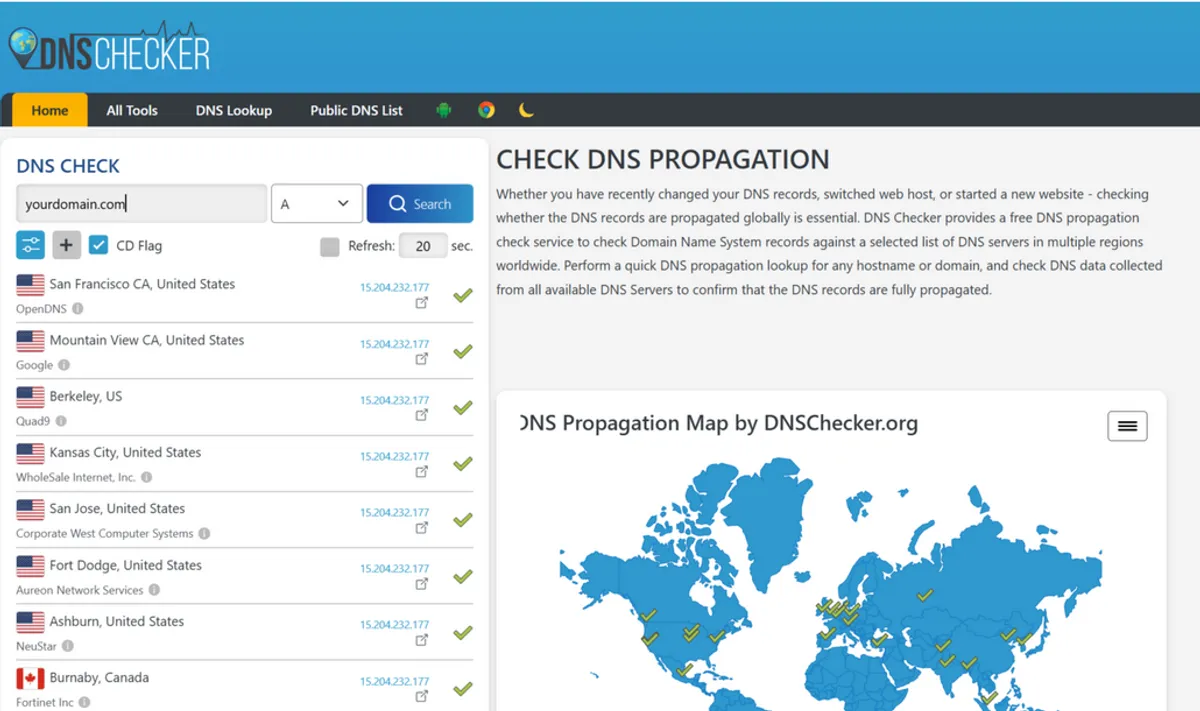Open the Android app icon in navbar
The image size is (1200, 711).
(444, 110)
